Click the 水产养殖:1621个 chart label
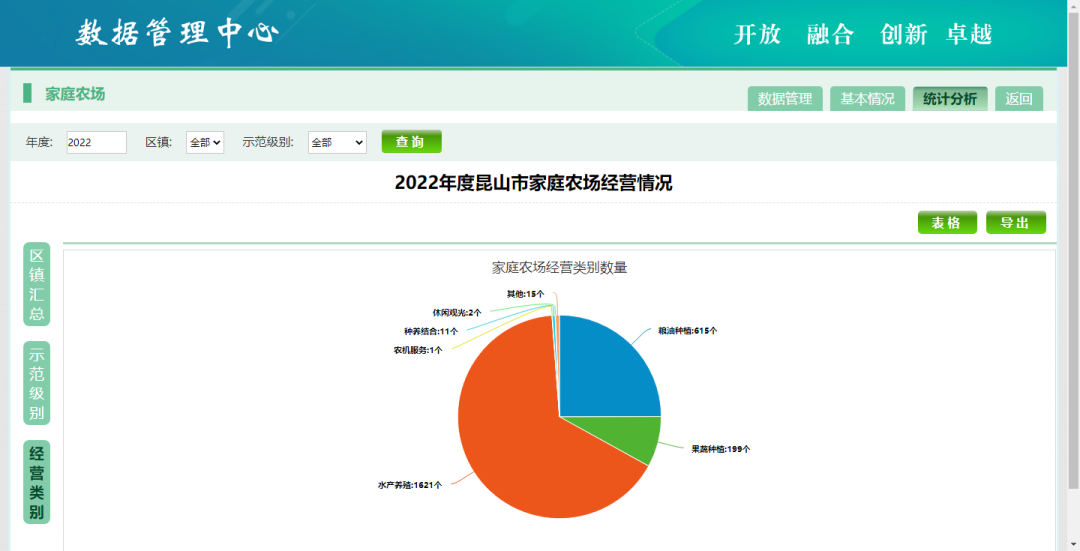1080x551 pixels. pyautogui.click(x=409, y=485)
